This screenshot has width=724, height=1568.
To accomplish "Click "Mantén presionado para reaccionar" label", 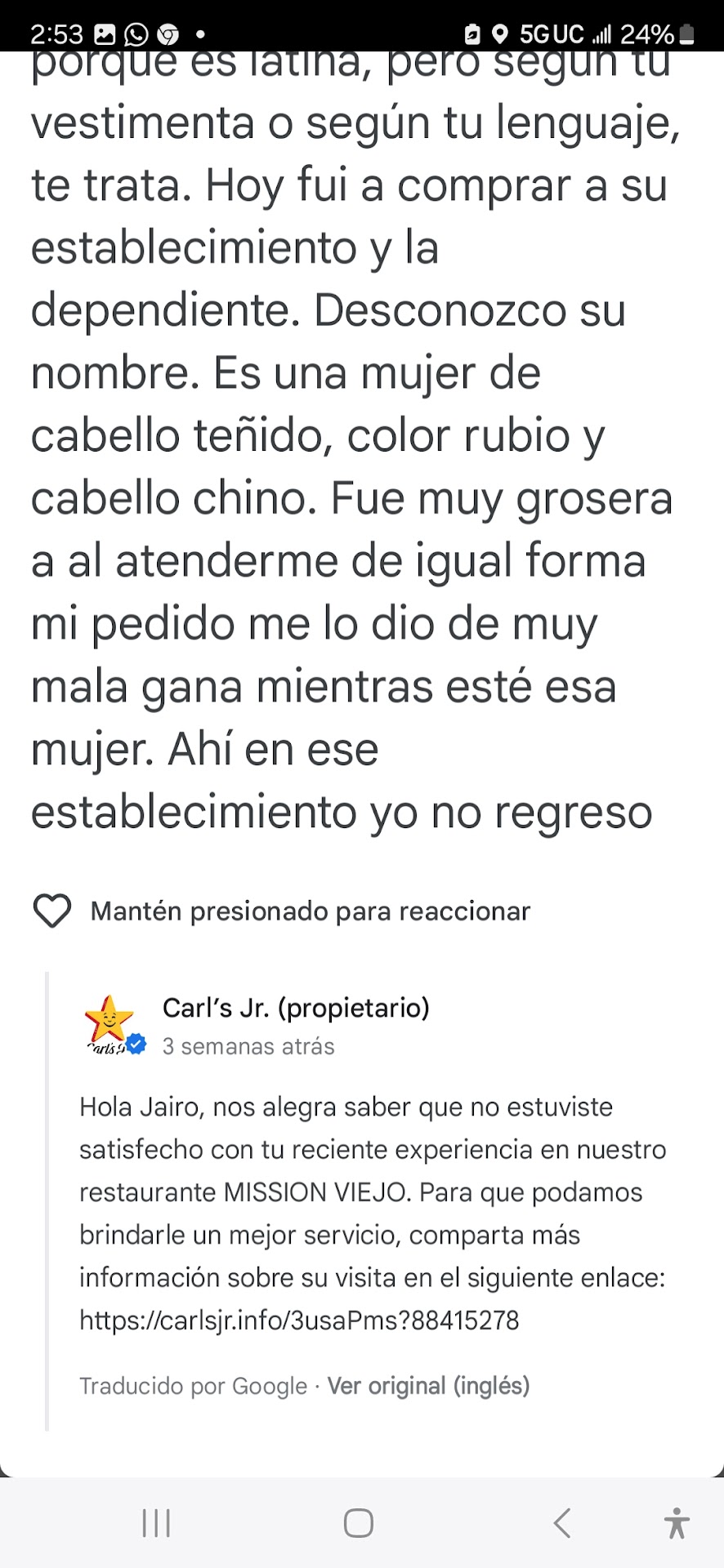I will 311,911.
